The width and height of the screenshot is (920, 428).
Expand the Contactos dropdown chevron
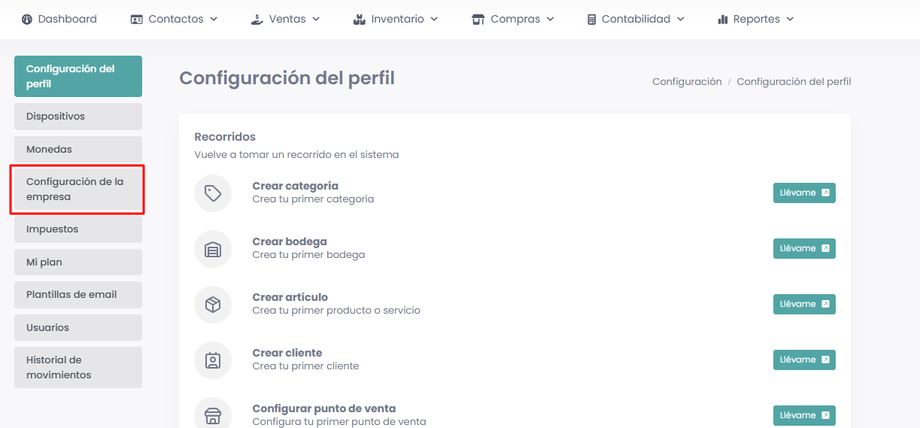point(214,19)
